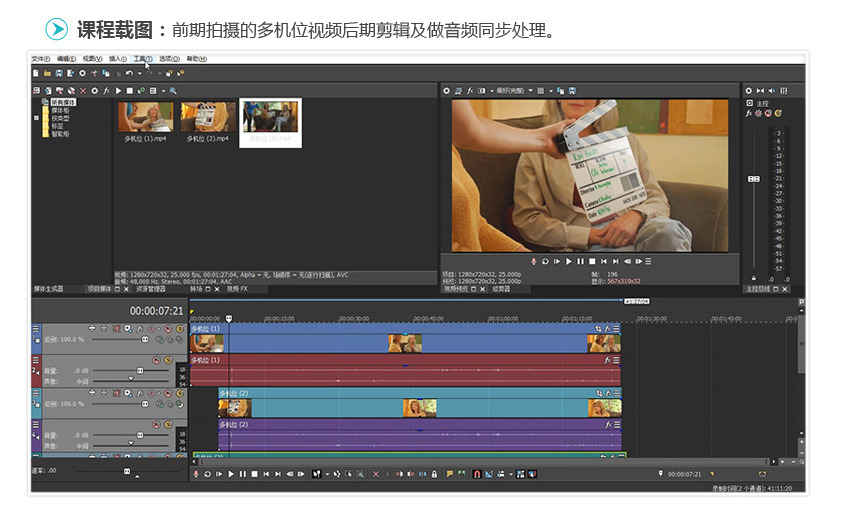Click the timeline transport Record microphone icon

pos(196,474)
